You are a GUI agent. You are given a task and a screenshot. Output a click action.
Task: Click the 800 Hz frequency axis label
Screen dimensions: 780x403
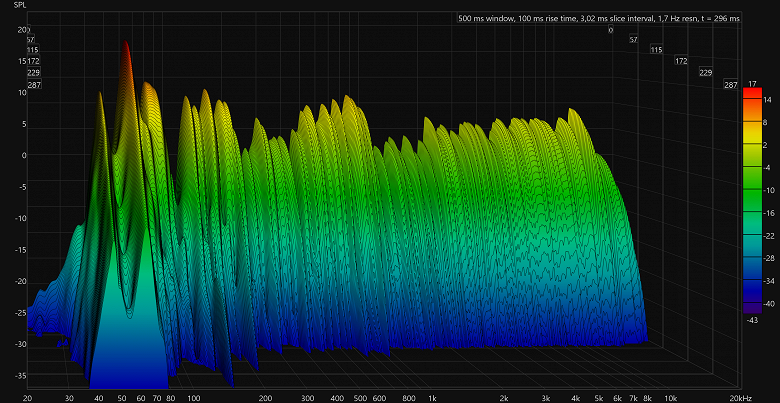point(409,398)
